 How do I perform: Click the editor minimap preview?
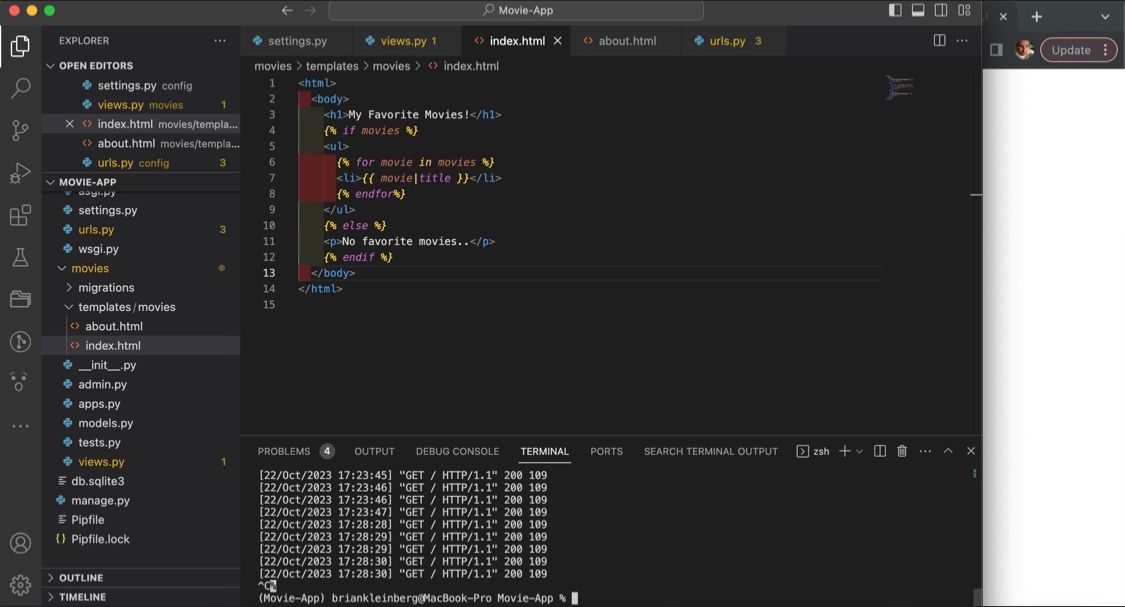tap(900, 87)
